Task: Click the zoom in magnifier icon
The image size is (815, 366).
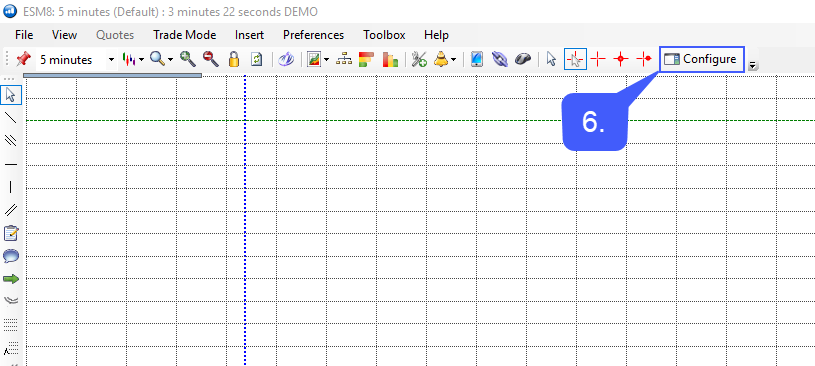Action: (x=188, y=59)
